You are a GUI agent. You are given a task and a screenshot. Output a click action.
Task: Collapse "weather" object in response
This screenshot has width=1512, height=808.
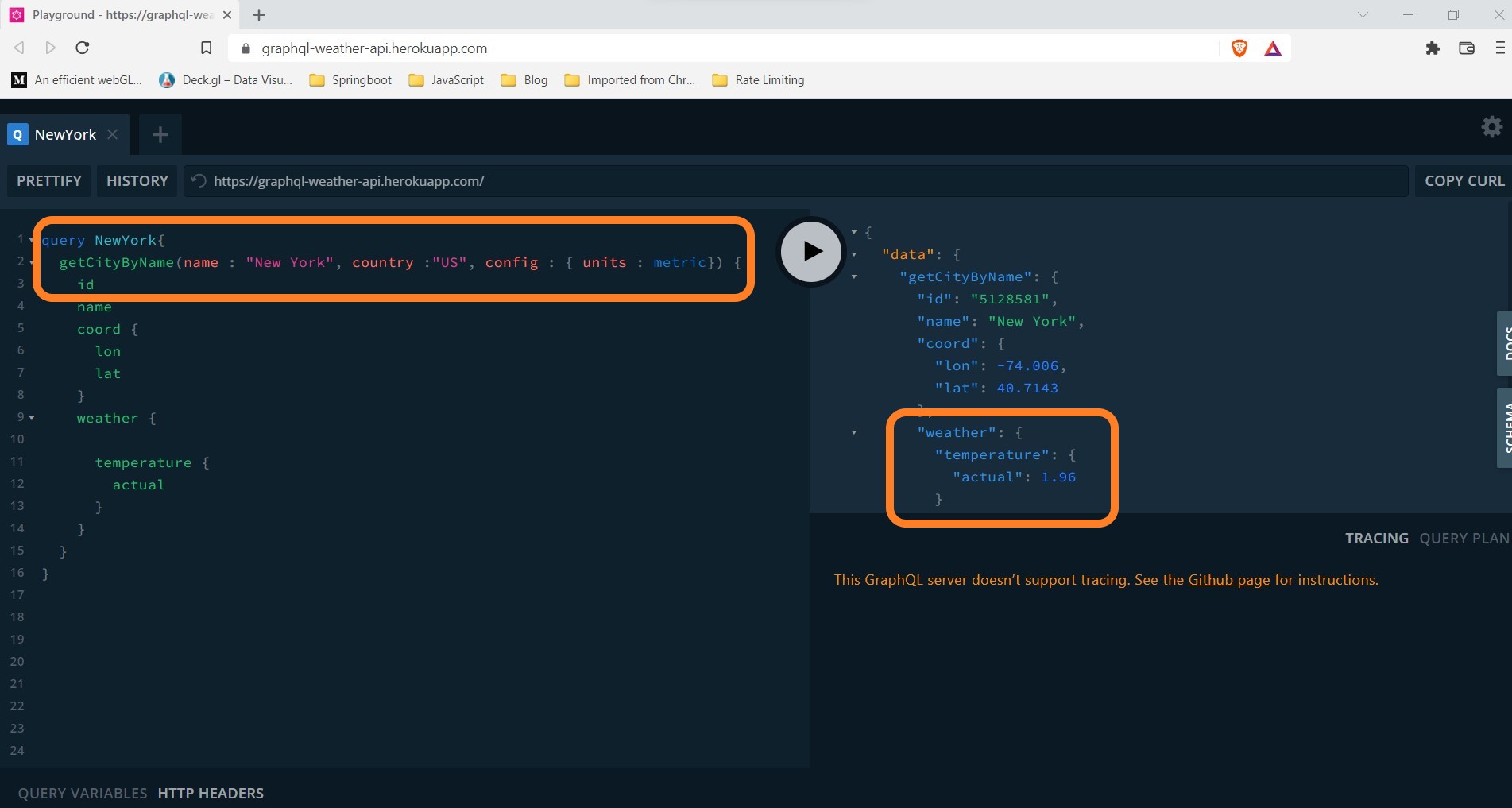pos(854,433)
